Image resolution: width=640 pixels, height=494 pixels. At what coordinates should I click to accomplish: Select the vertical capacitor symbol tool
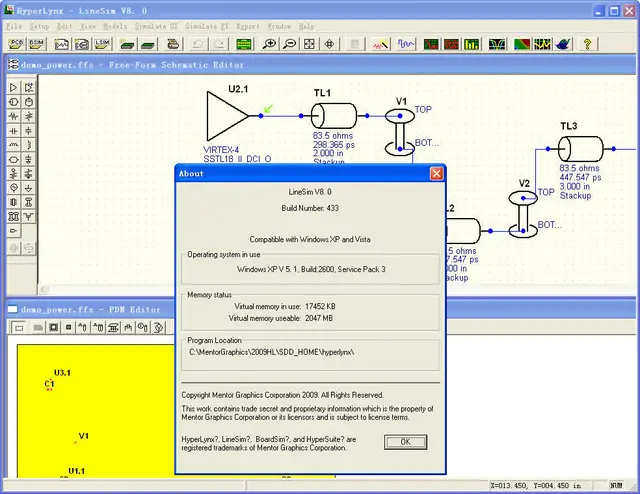28,131
